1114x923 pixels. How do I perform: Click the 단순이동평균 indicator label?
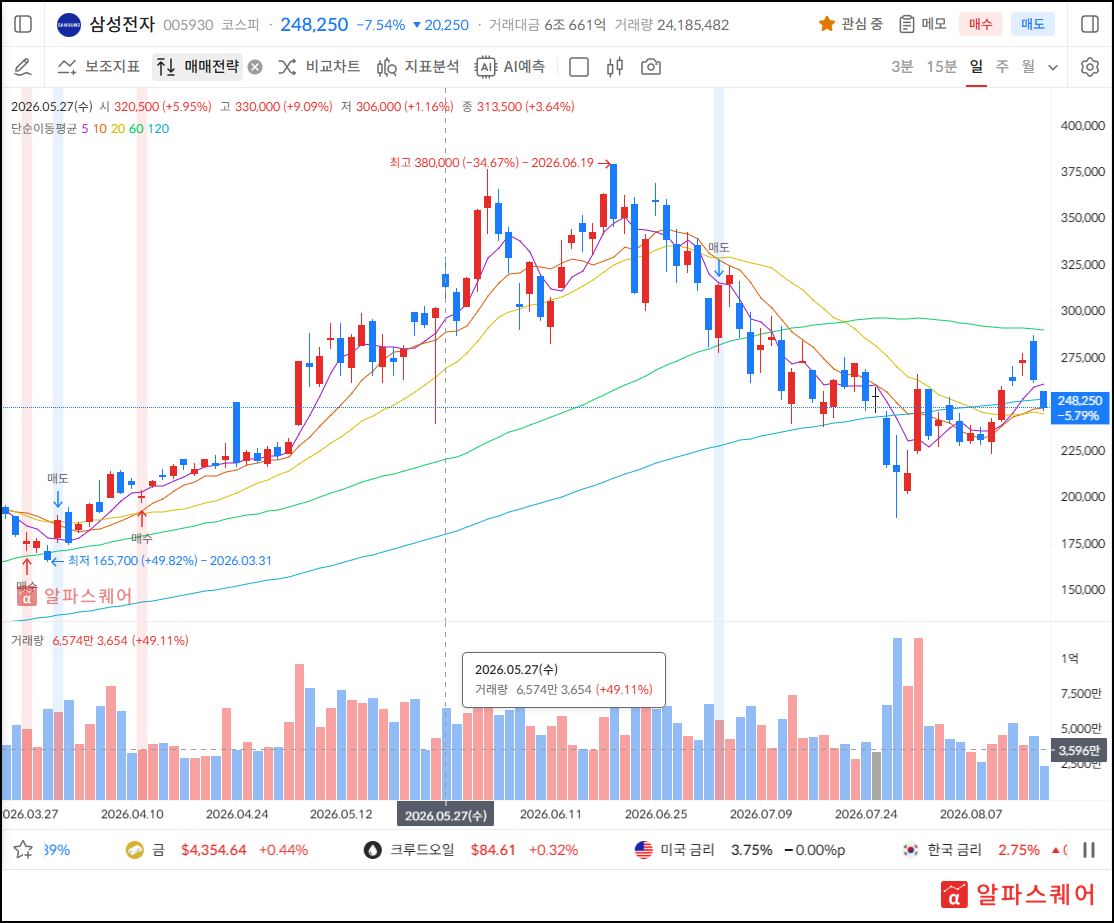click(x=43, y=129)
